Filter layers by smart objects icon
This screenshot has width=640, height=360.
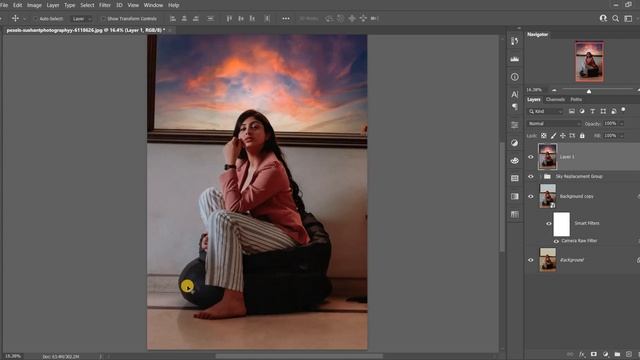pyautogui.click(x=613, y=111)
